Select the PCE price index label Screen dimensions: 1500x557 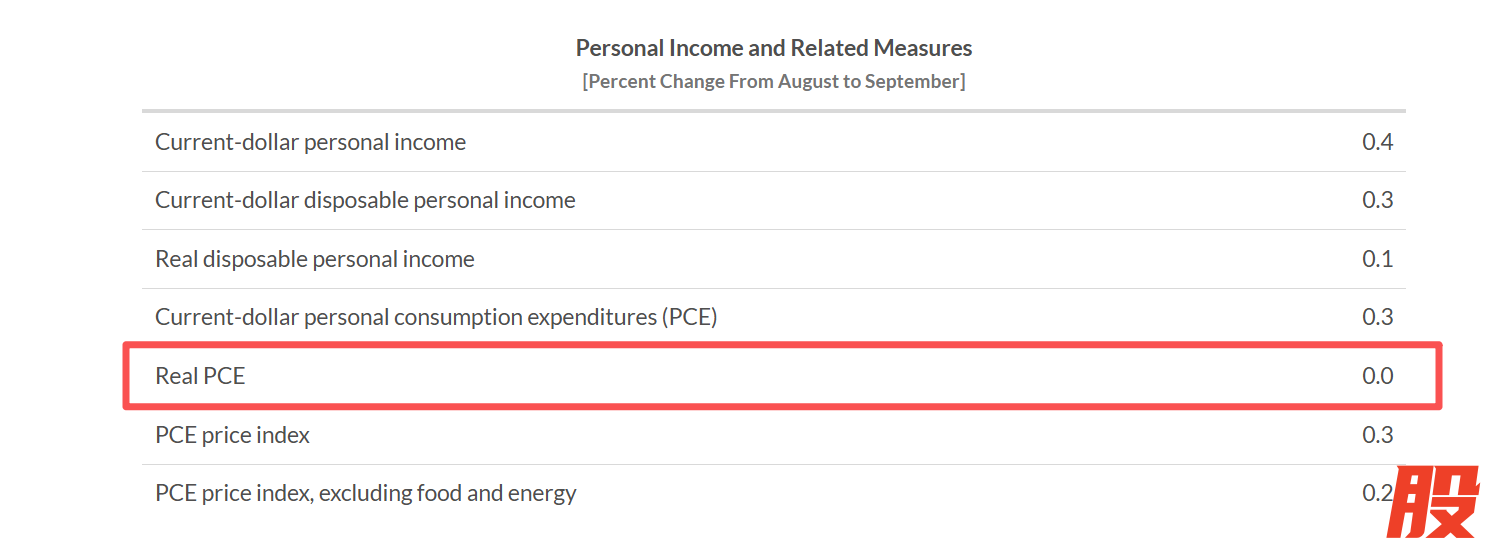[x=232, y=435]
